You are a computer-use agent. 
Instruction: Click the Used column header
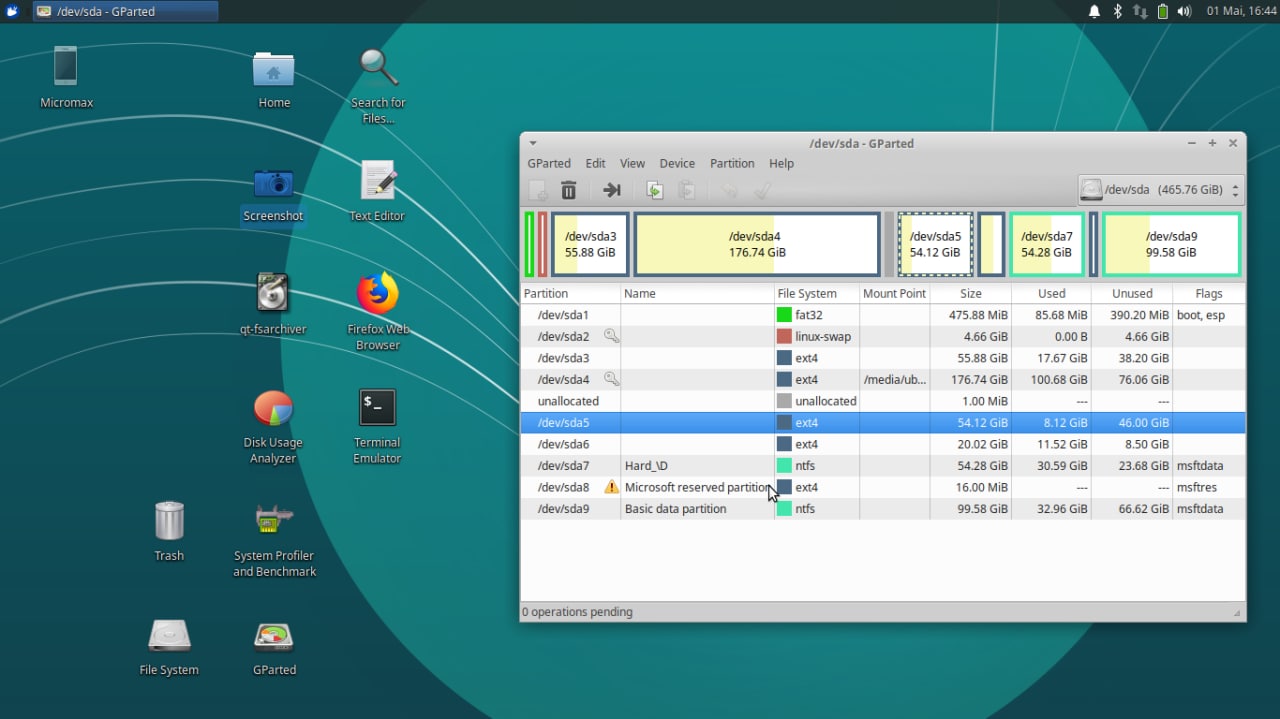[x=1051, y=293]
